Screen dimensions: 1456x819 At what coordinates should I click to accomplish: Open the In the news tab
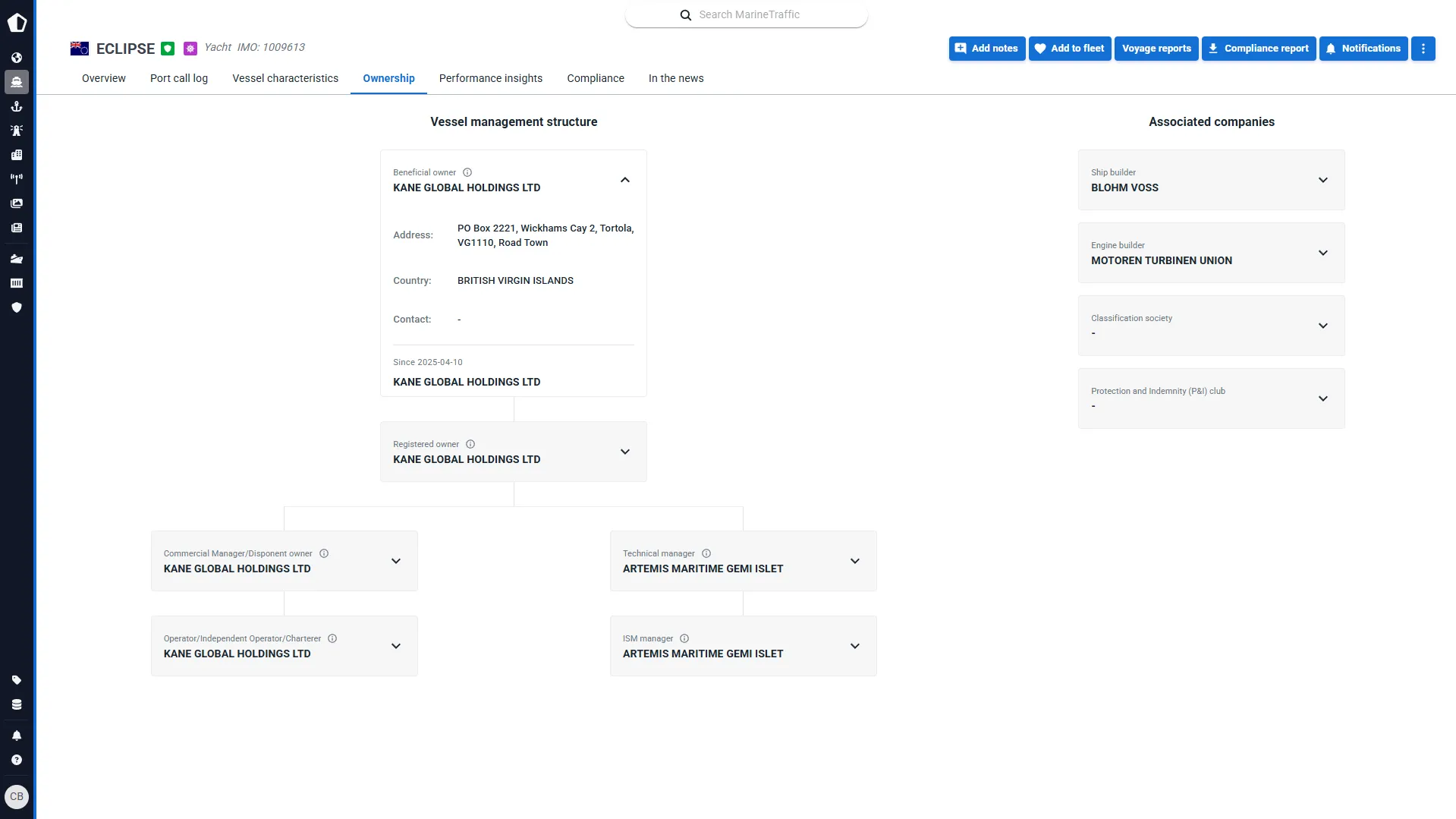pyautogui.click(x=676, y=78)
